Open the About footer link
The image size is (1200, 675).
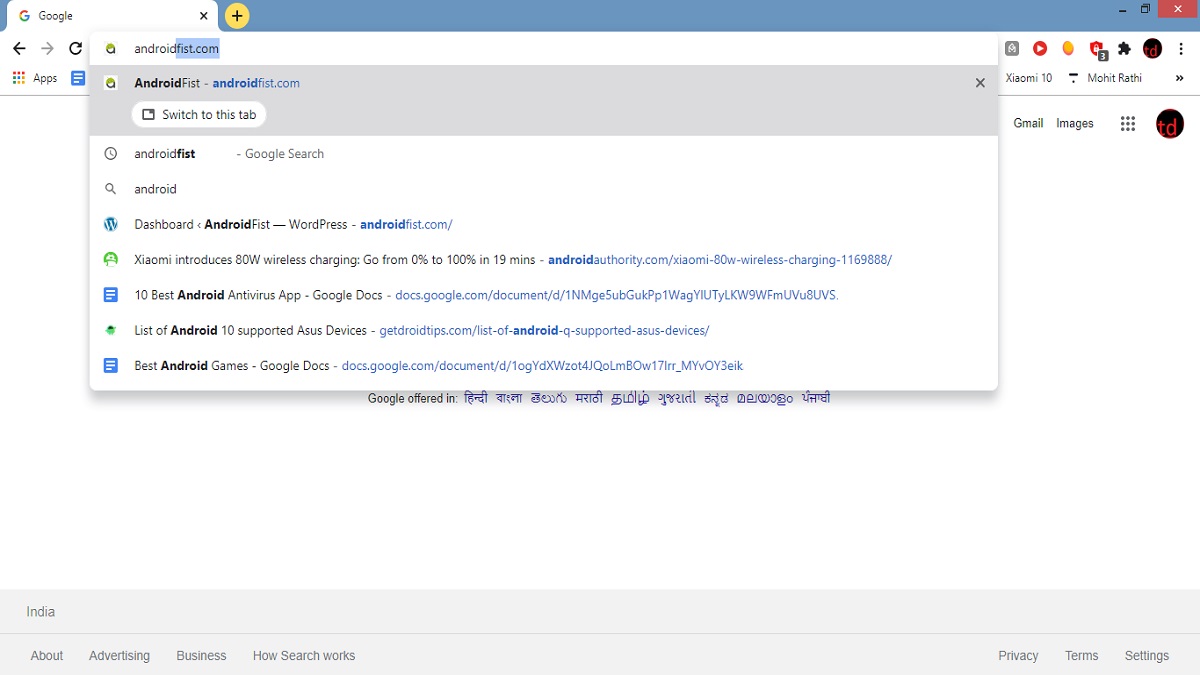tap(47, 656)
